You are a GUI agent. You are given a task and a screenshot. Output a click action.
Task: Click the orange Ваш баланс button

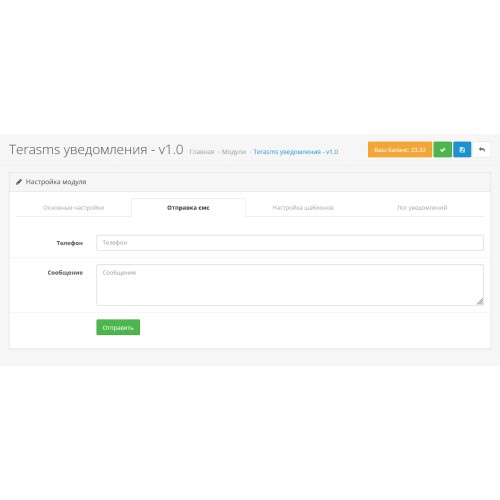click(x=400, y=150)
